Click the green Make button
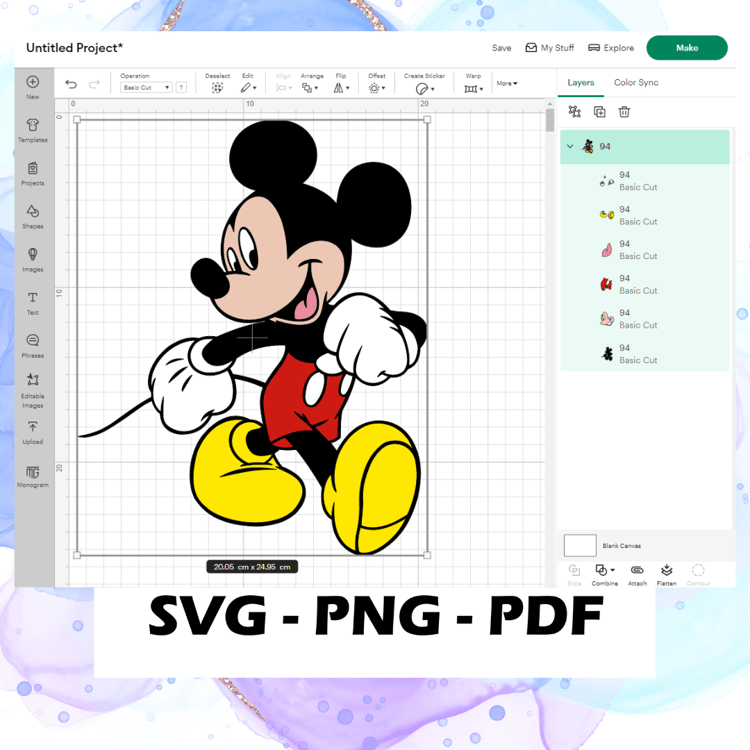This screenshot has height=750, width=750. 687,48
